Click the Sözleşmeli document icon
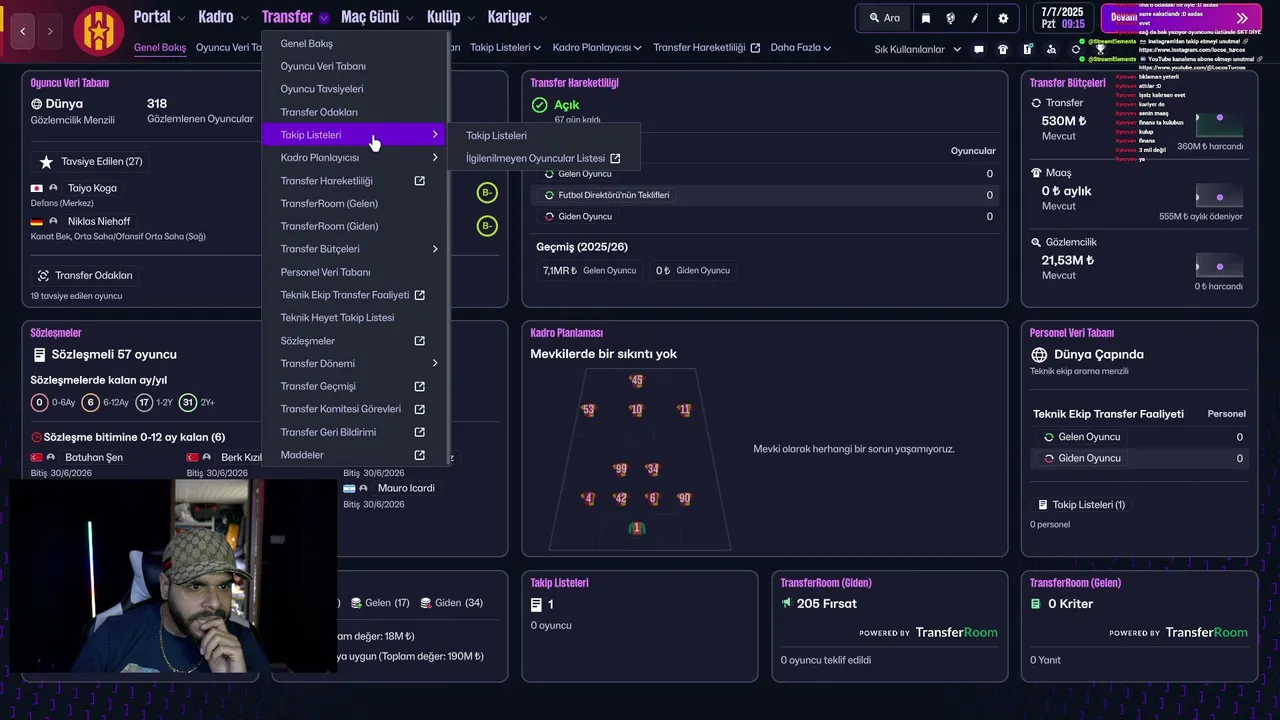Screen dimensions: 1280x720 click(x=39, y=355)
